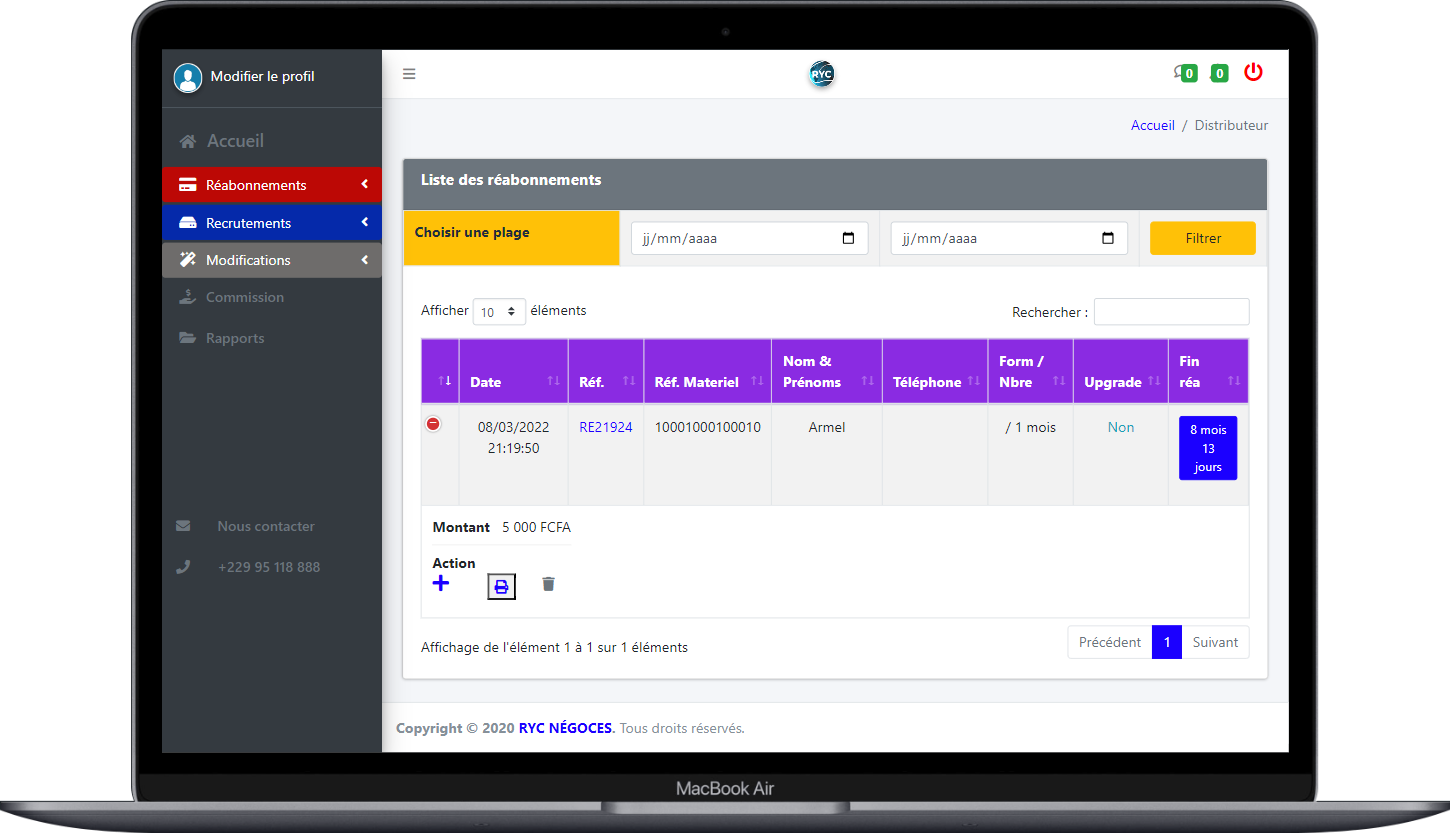Viewport: 1450px width, 833px height.
Task: Sort table by Upgrade column
Action: pyautogui.click(x=1119, y=382)
